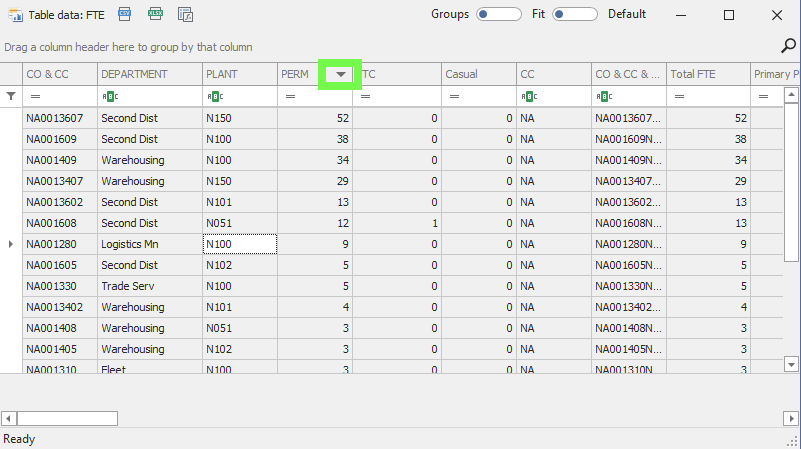Open the search magnifier icon

[787, 45]
